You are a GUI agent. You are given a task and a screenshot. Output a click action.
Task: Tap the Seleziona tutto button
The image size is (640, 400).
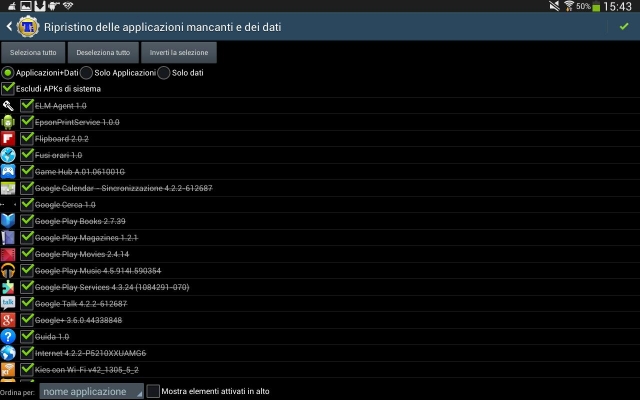click(x=33, y=52)
